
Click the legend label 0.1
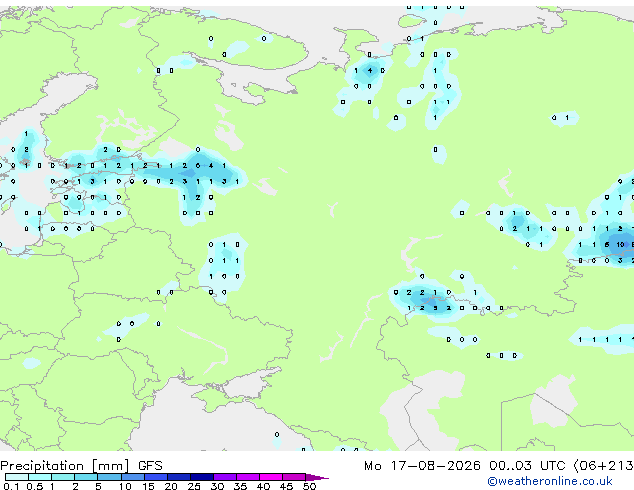tap(11, 486)
